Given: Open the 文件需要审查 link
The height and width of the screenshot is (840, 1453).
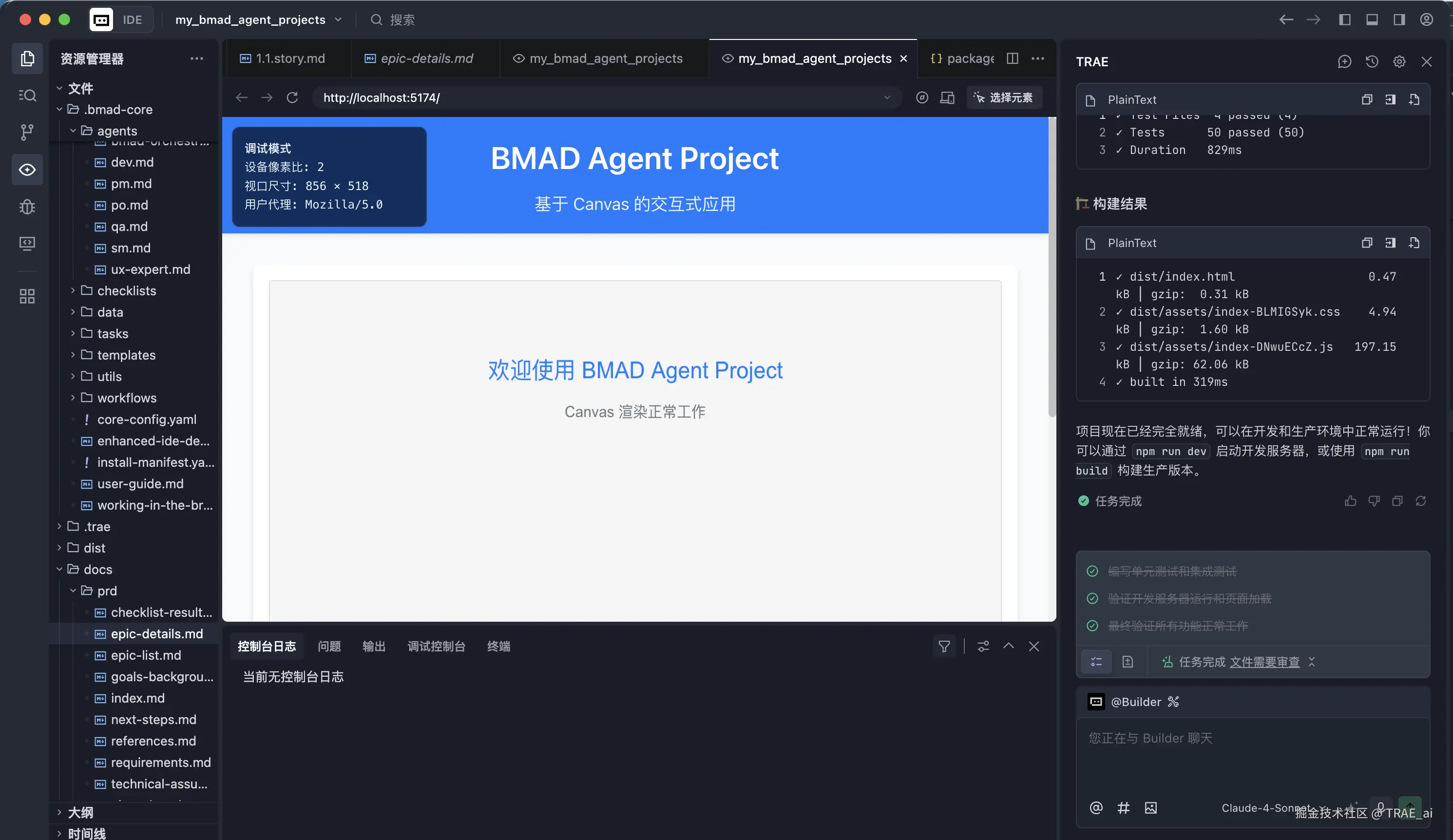Looking at the screenshot, I should tap(1264, 662).
